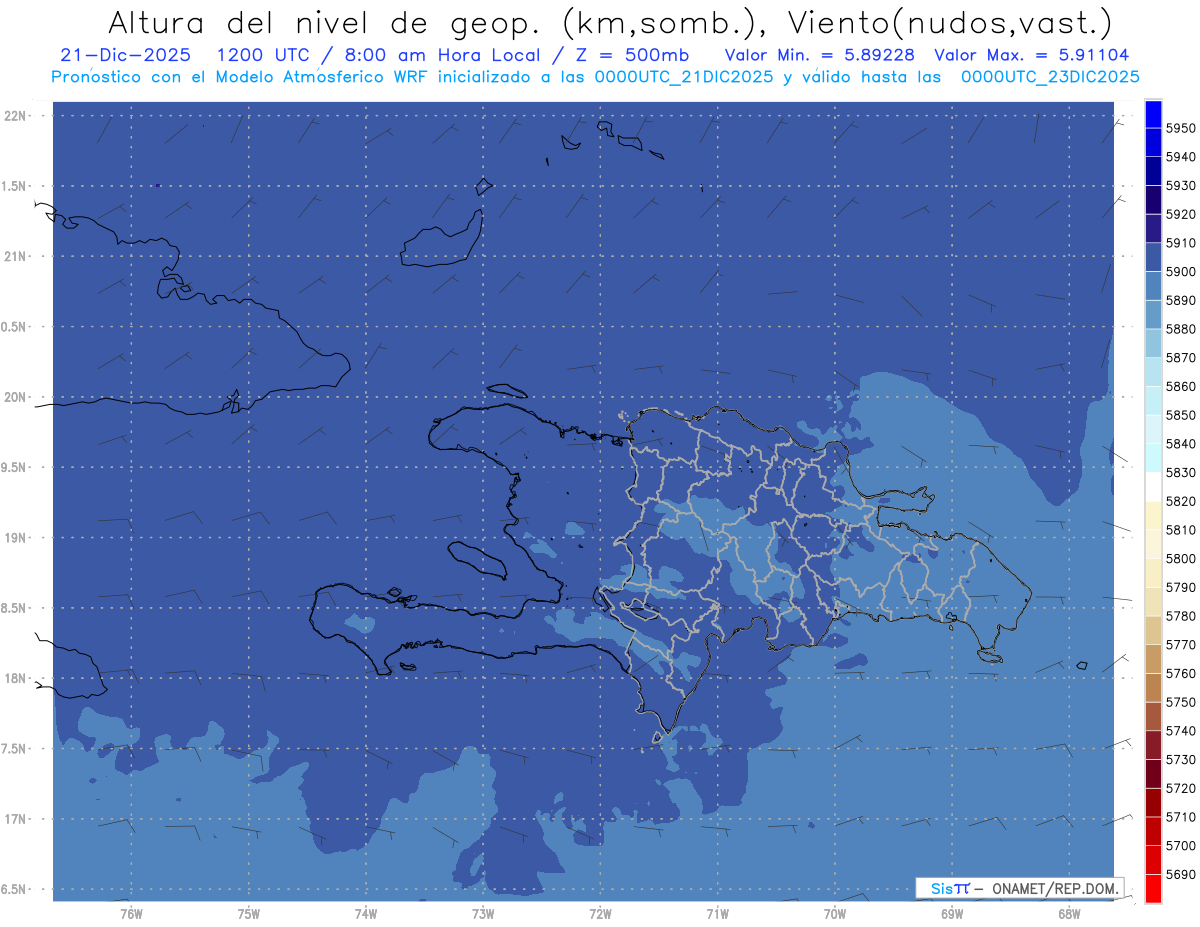Click the 74W longitude label
Image resolution: width=1200 pixels, height=927 pixels.
click(366, 913)
